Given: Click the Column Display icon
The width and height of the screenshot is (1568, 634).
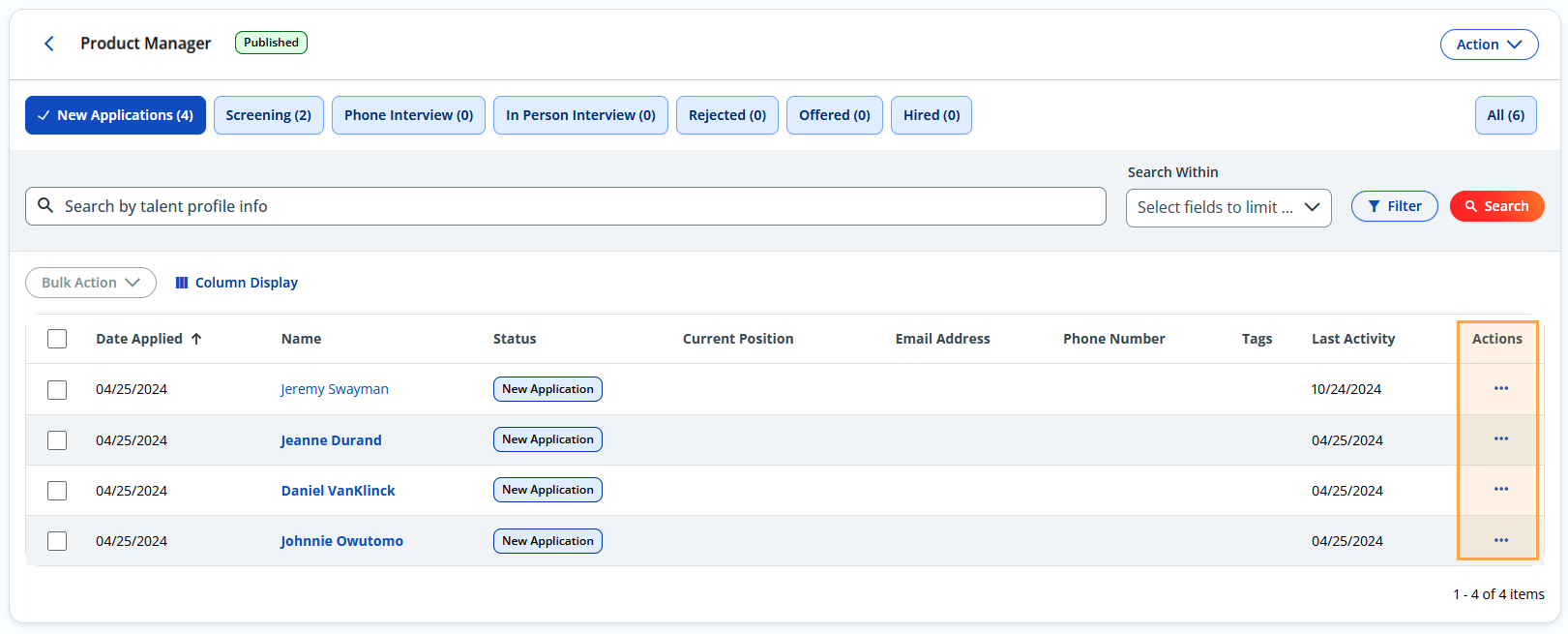Looking at the screenshot, I should click(182, 283).
